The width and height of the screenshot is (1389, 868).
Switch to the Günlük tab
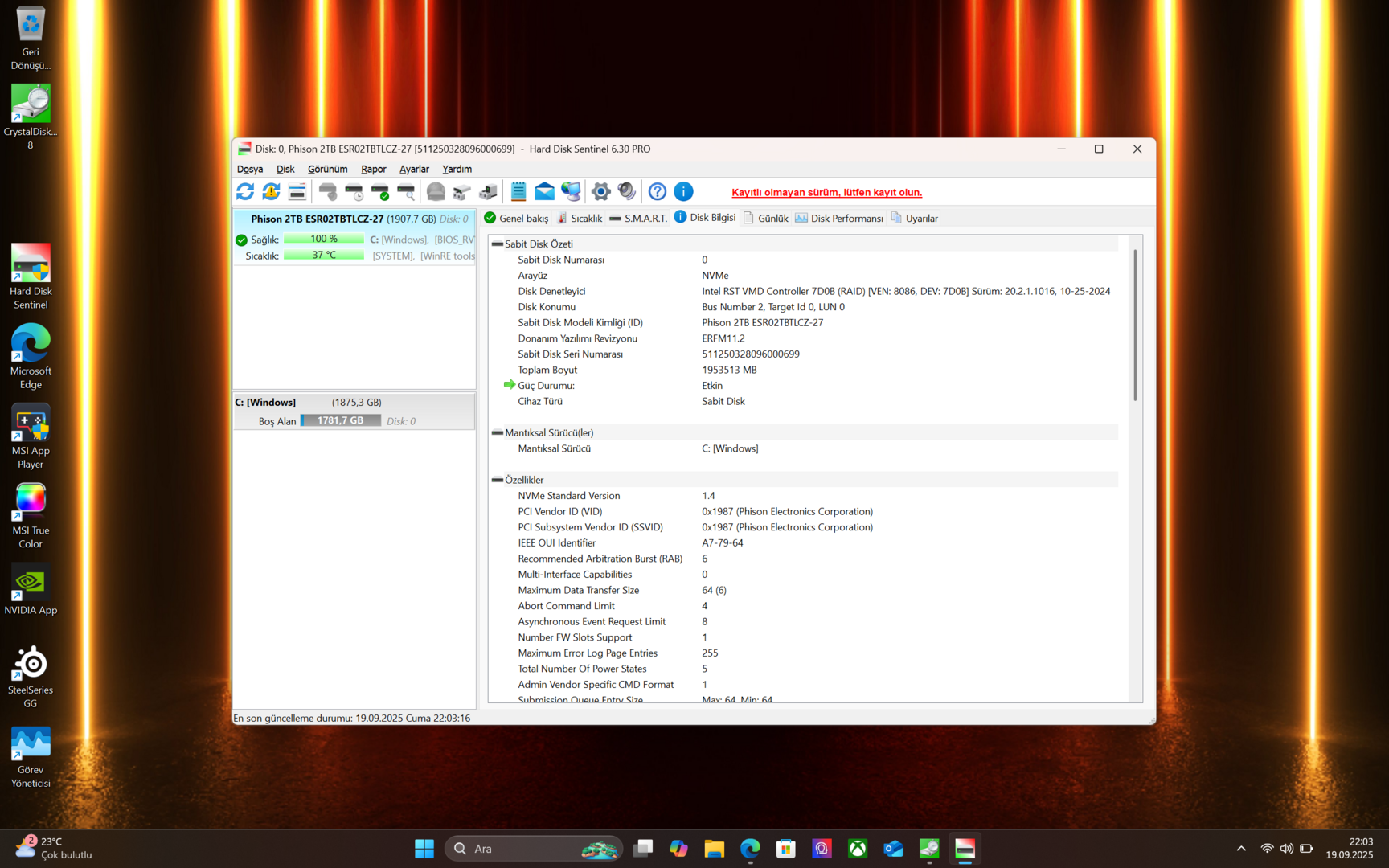point(765,218)
